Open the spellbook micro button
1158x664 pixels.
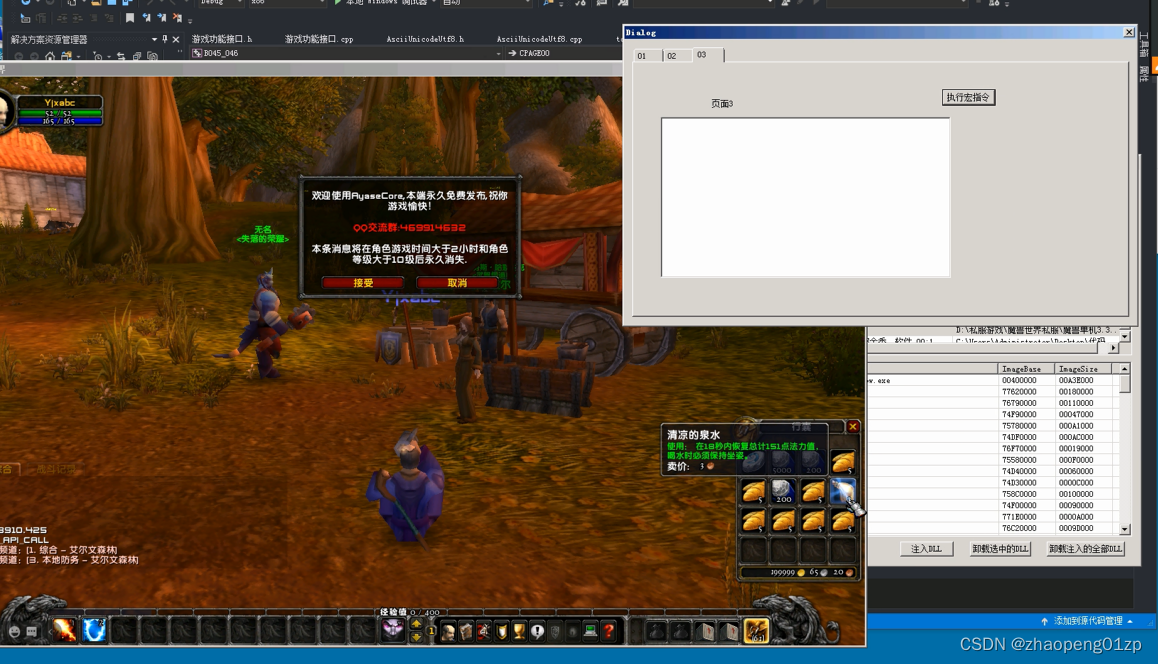pos(466,632)
